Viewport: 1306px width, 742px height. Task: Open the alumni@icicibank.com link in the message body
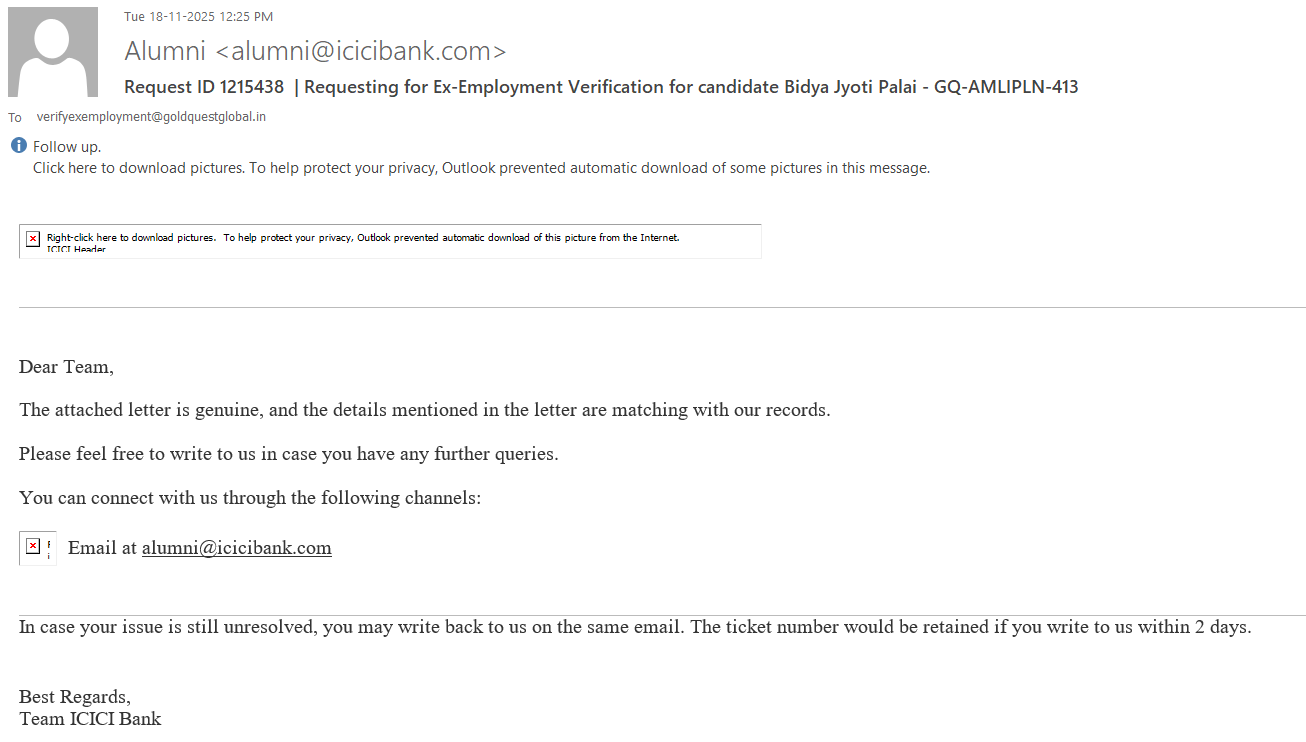tap(236, 548)
